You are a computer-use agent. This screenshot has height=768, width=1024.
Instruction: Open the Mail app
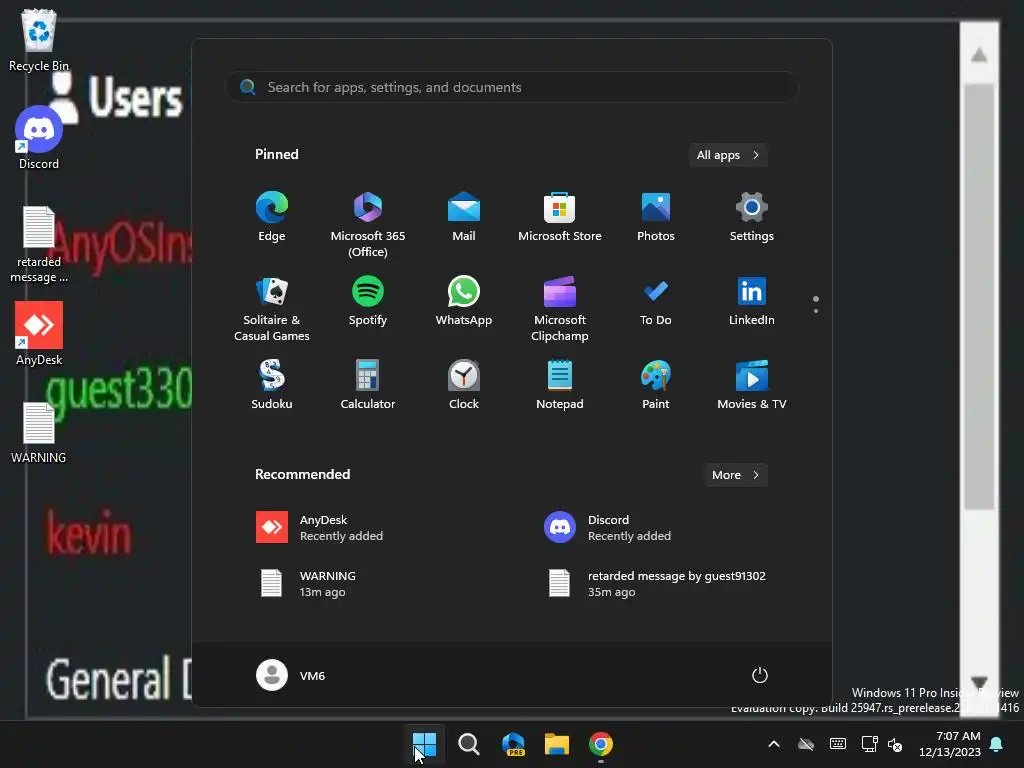(x=464, y=217)
